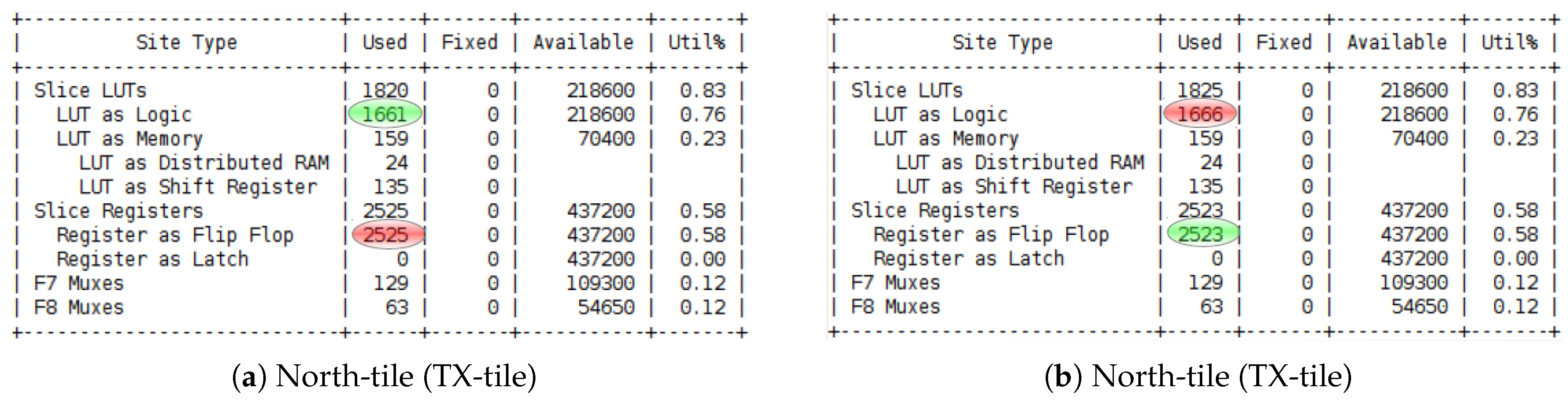Click Used value 135 in table (b)
The width and height of the screenshot is (1568, 401).
click(x=1206, y=186)
